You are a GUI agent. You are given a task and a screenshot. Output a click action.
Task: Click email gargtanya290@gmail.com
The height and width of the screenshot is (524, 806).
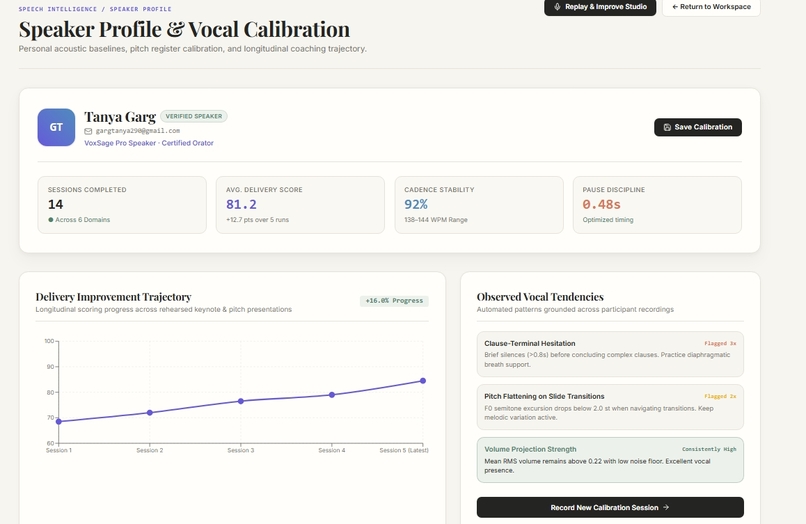click(x=138, y=131)
